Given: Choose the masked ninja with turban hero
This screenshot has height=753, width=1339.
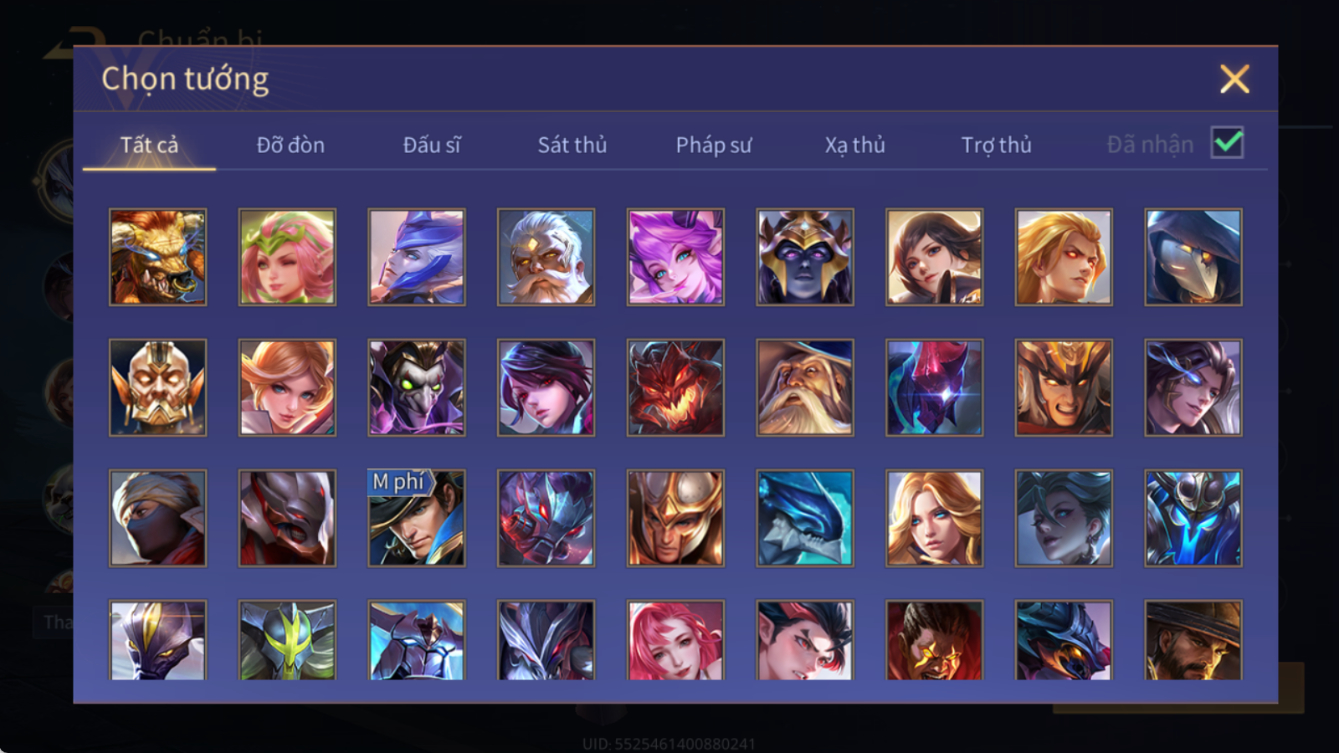Looking at the screenshot, I should point(158,518).
